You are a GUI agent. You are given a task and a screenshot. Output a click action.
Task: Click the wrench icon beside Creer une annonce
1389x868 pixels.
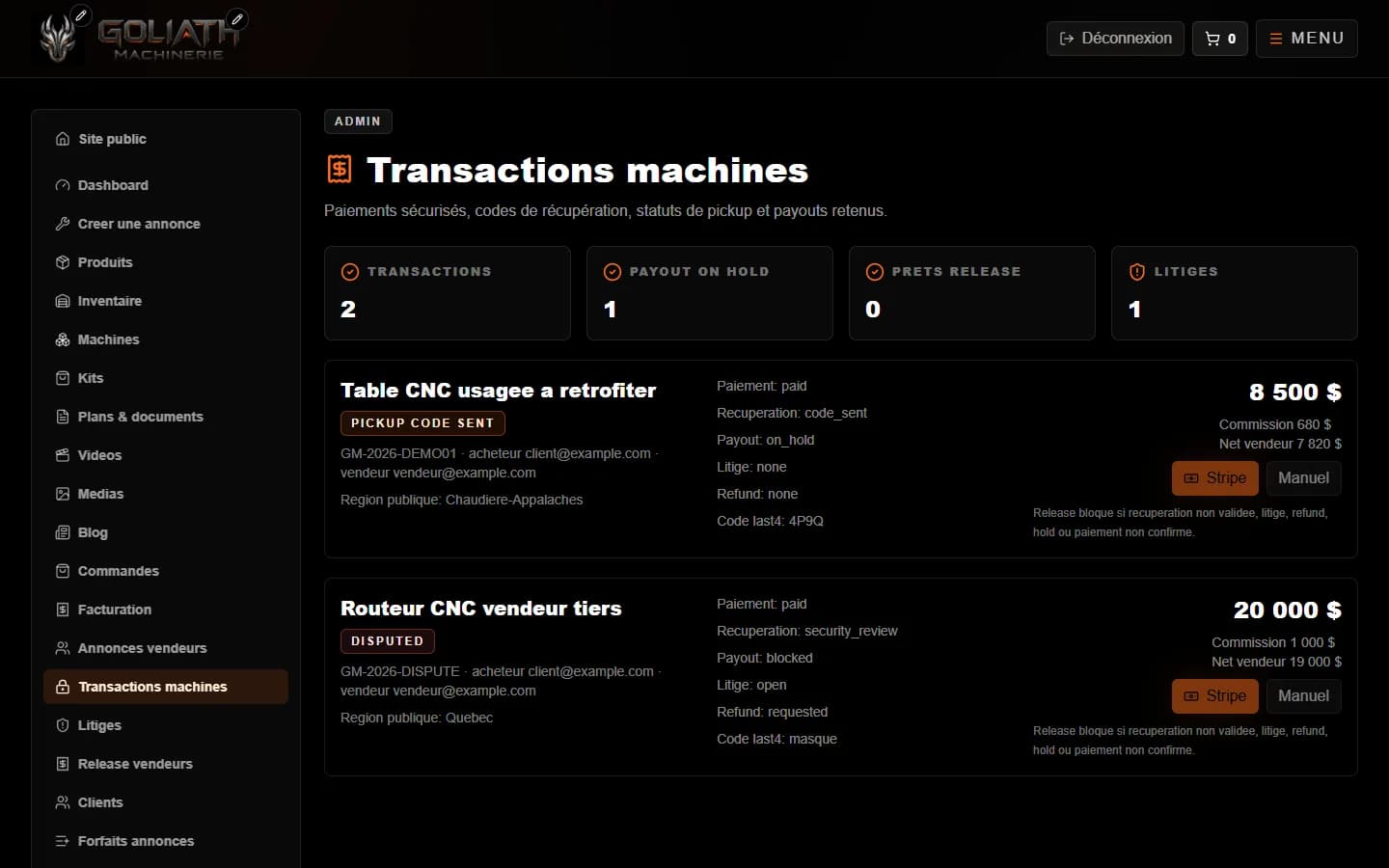pos(63,224)
